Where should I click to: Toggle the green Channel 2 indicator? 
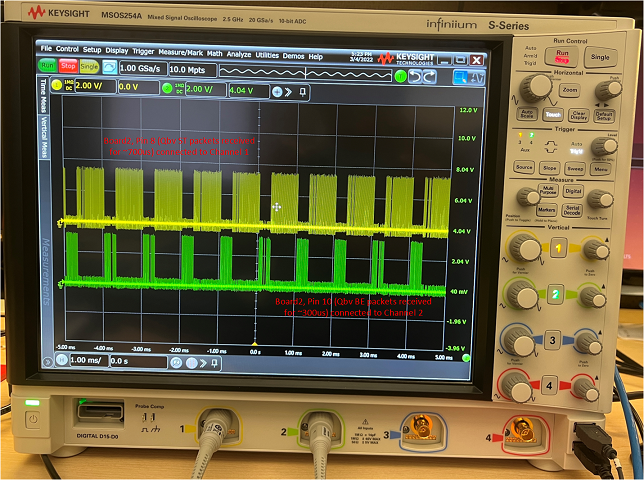[x=167, y=89]
